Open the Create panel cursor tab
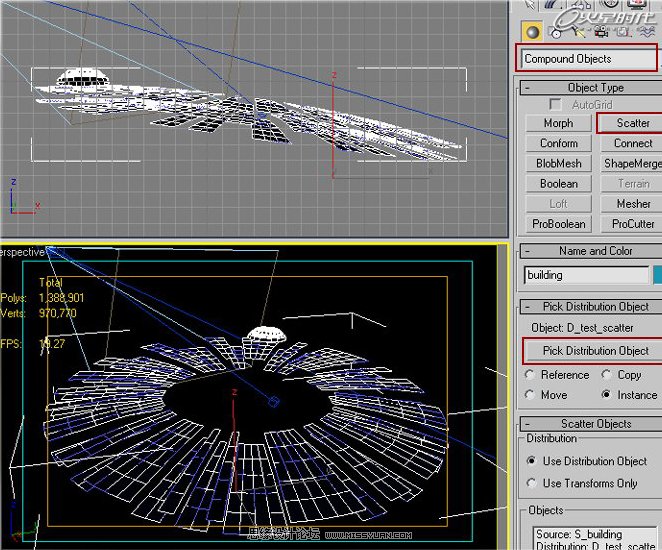The width and height of the screenshot is (662, 550). pyautogui.click(x=530, y=4)
